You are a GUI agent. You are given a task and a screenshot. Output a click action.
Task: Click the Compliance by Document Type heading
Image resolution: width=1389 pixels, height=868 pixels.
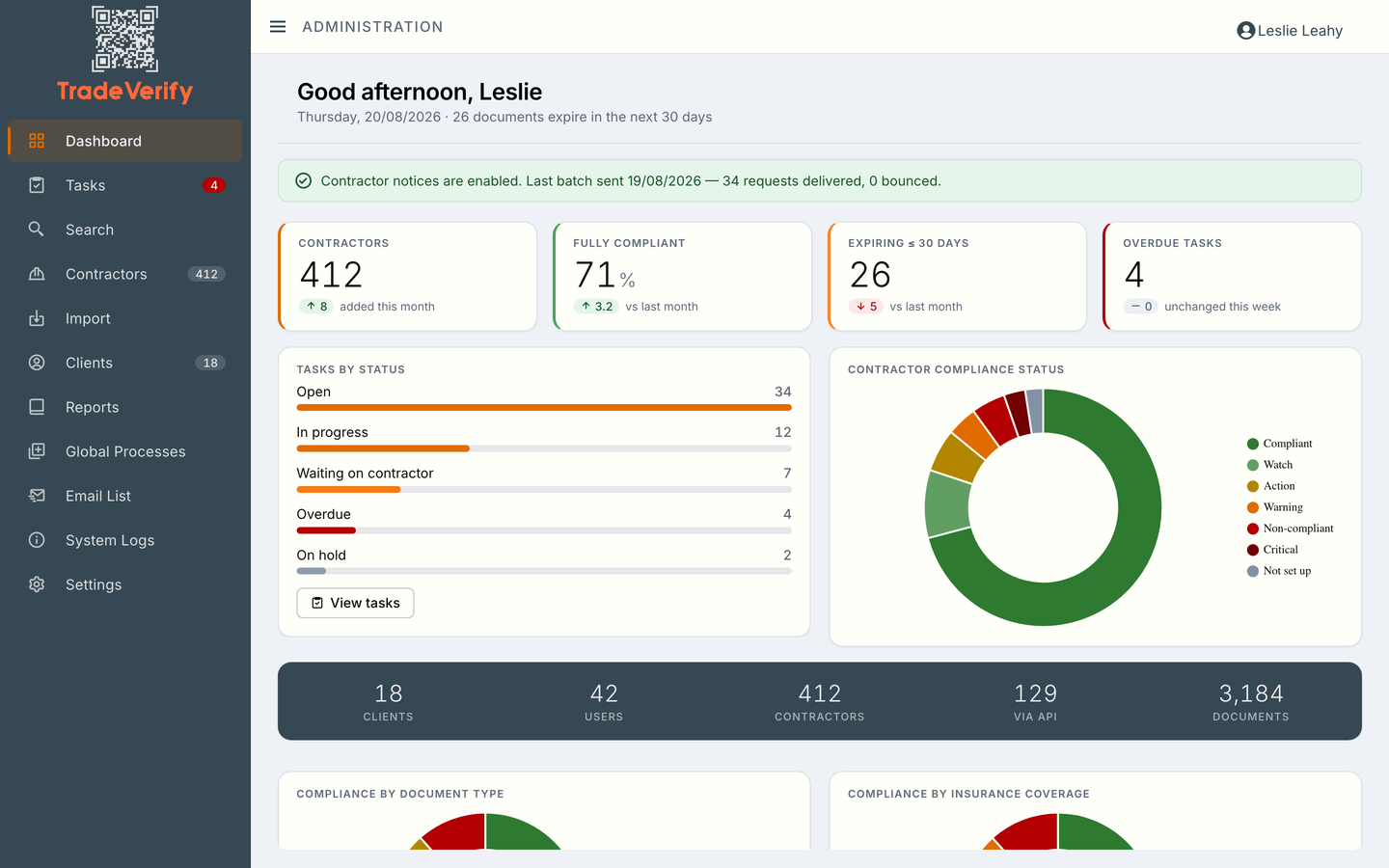point(400,794)
